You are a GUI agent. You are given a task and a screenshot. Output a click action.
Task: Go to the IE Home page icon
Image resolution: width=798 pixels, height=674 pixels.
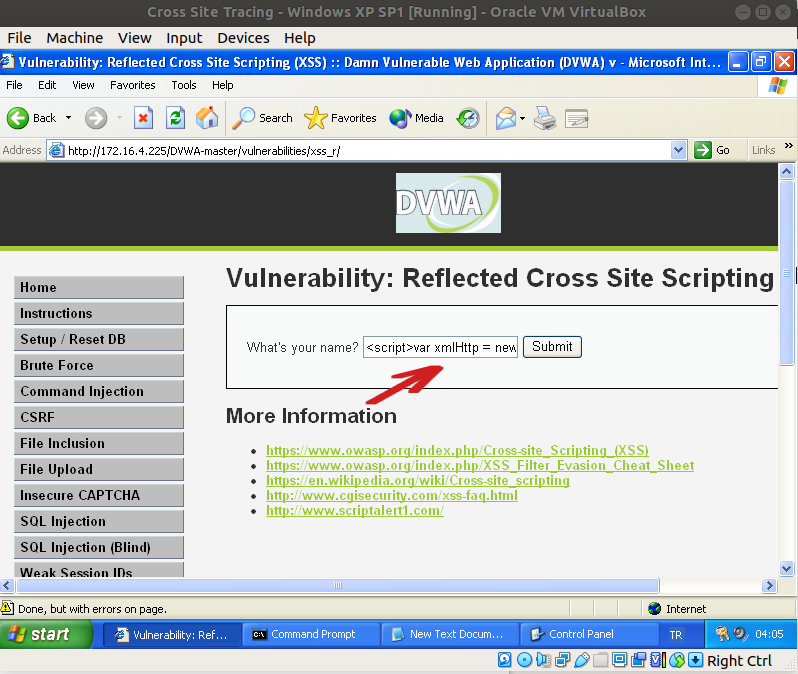pyautogui.click(x=207, y=118)
